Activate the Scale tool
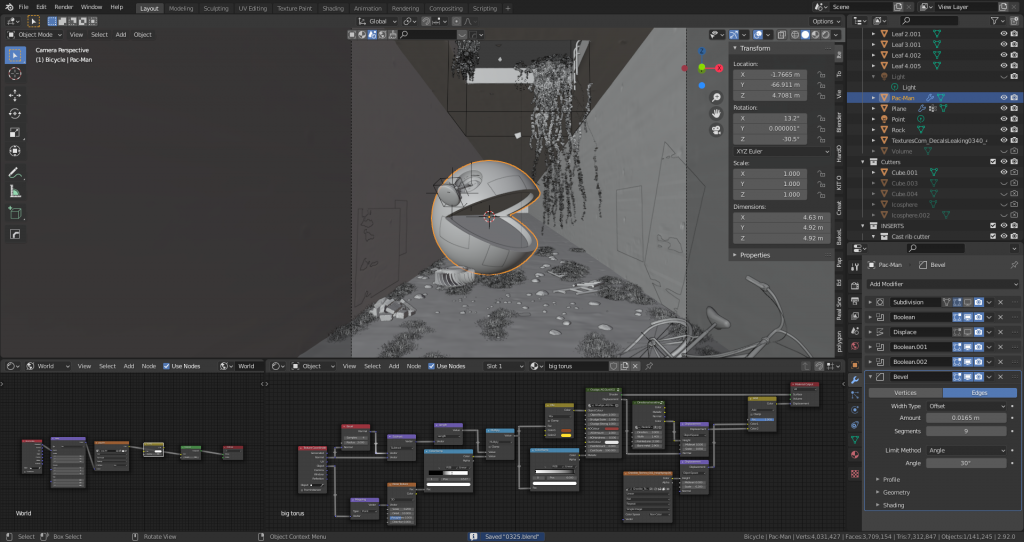This screenshot has width=1024, height=542. [15, 132]
